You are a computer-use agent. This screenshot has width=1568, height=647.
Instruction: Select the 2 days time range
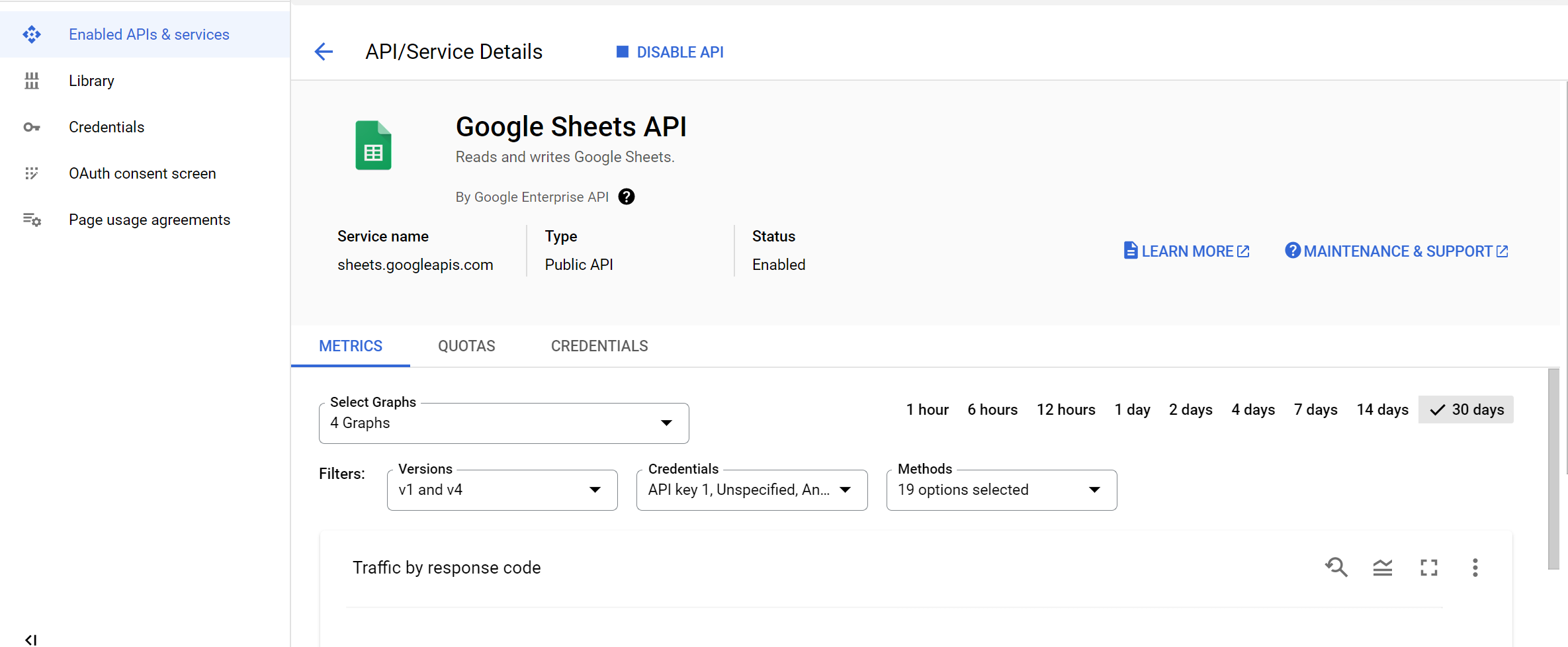(x=1190, y=410)
